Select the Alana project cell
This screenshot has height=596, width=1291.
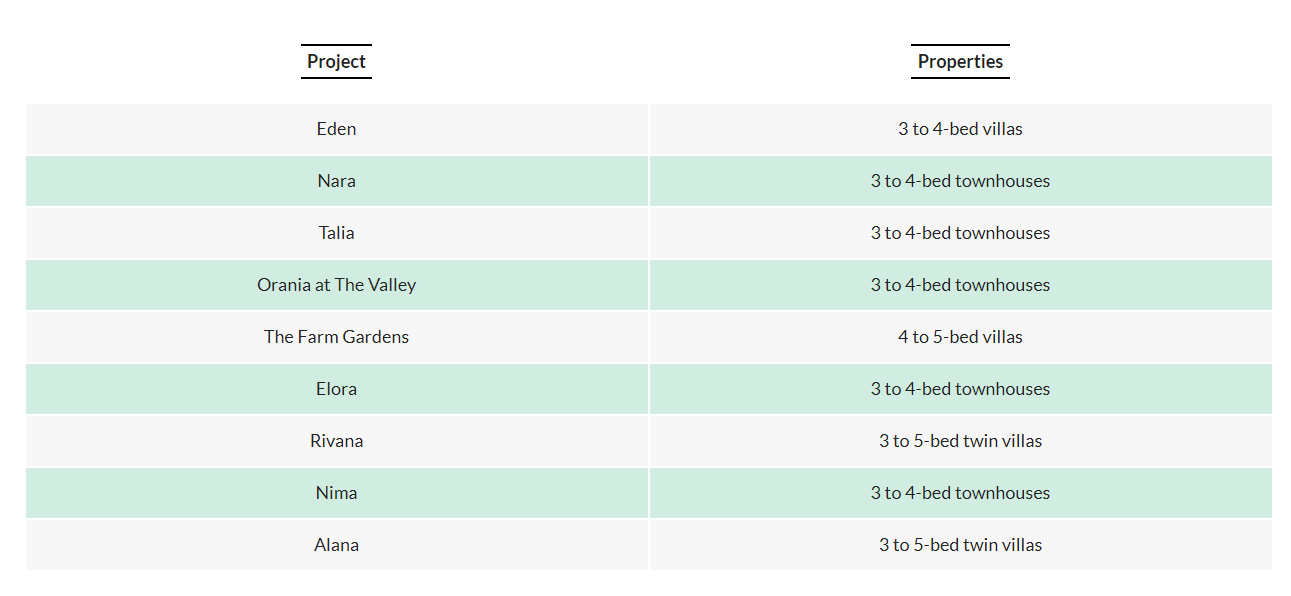[336, 545]
